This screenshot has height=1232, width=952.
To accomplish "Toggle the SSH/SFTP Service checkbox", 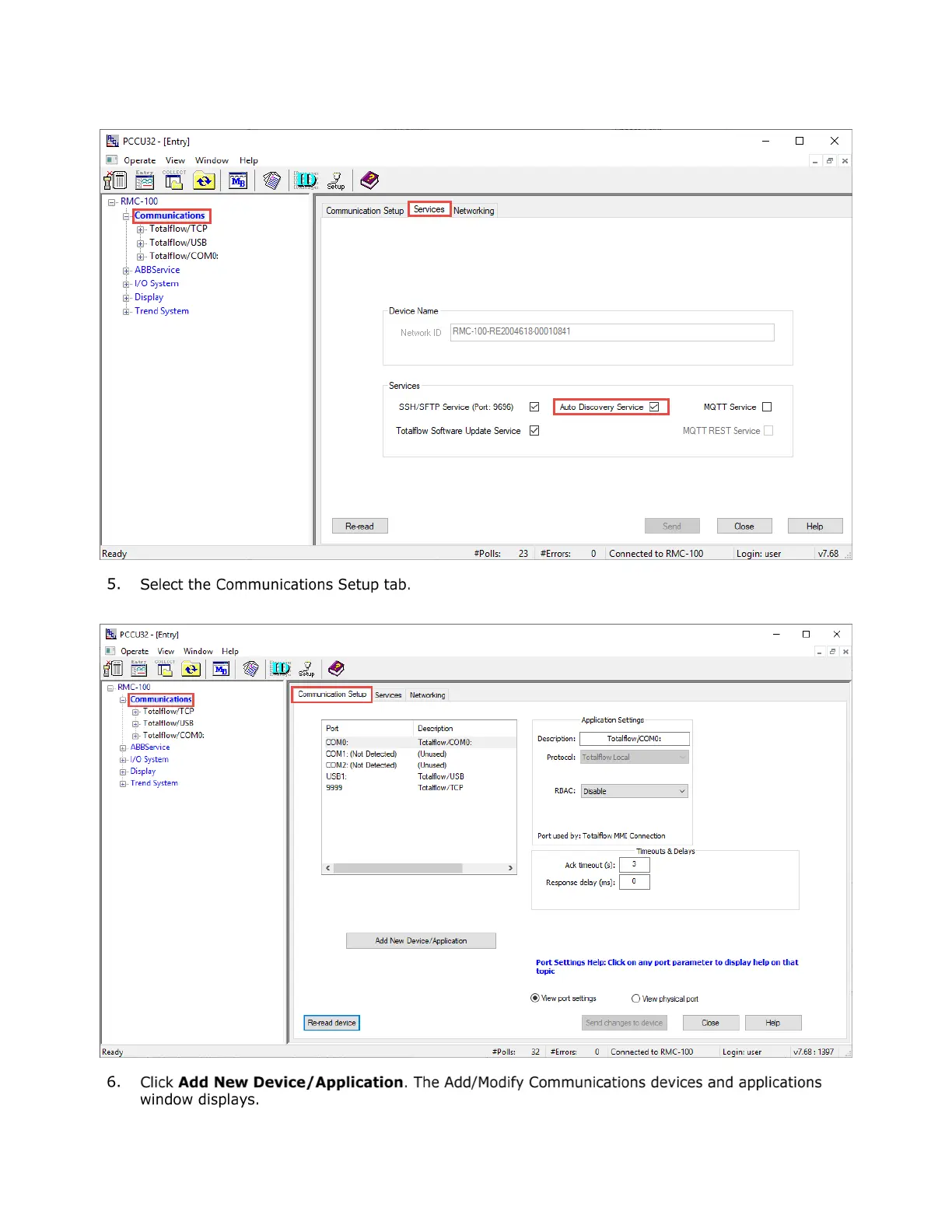I will 534,407.
